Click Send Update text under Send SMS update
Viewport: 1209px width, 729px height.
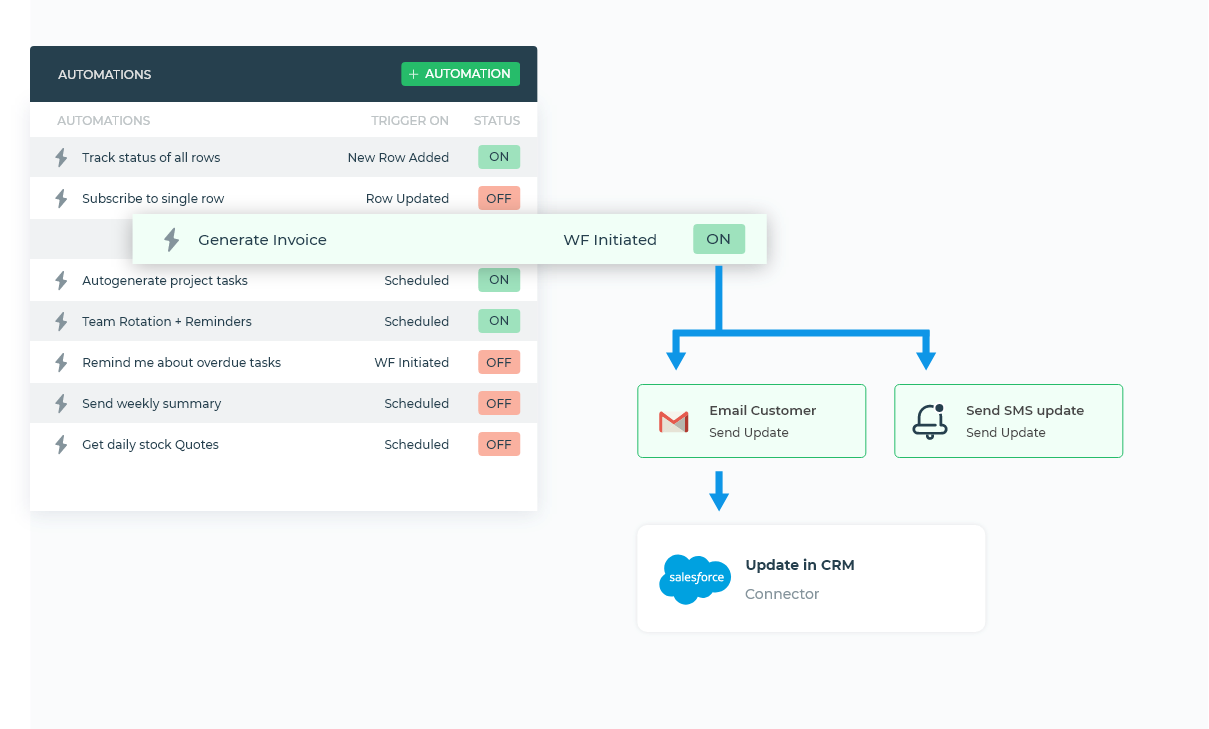click(1006, 433)
